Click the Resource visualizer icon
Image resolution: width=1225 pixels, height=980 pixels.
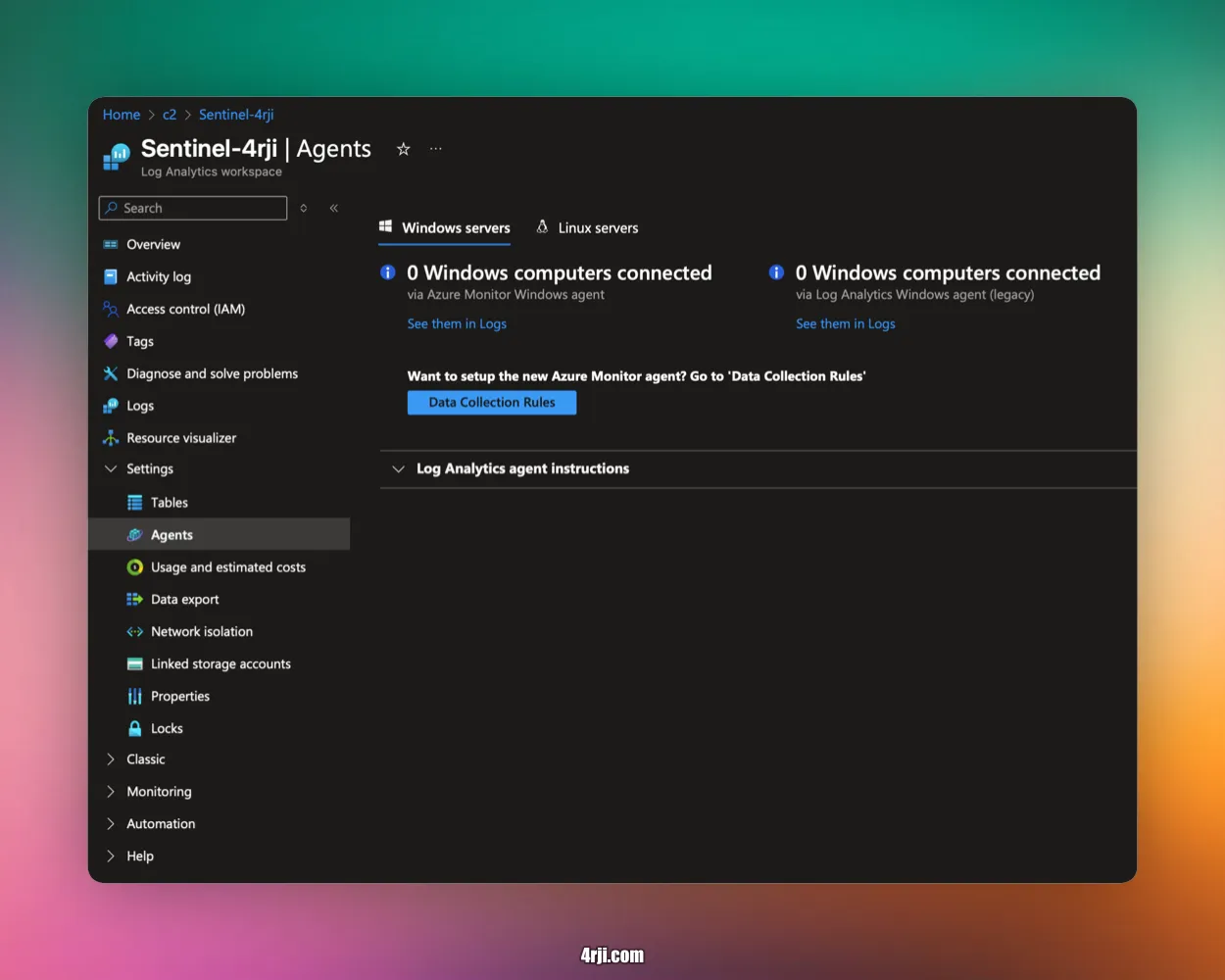(x=111, y=438)
